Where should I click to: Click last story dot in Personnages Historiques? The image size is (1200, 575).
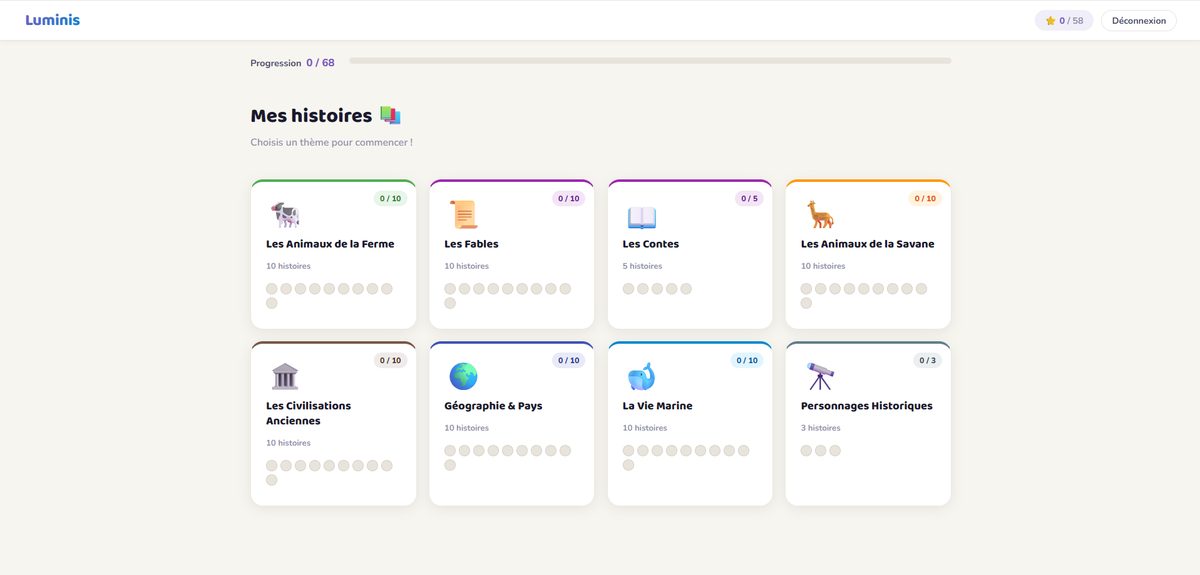pos(835,451)
